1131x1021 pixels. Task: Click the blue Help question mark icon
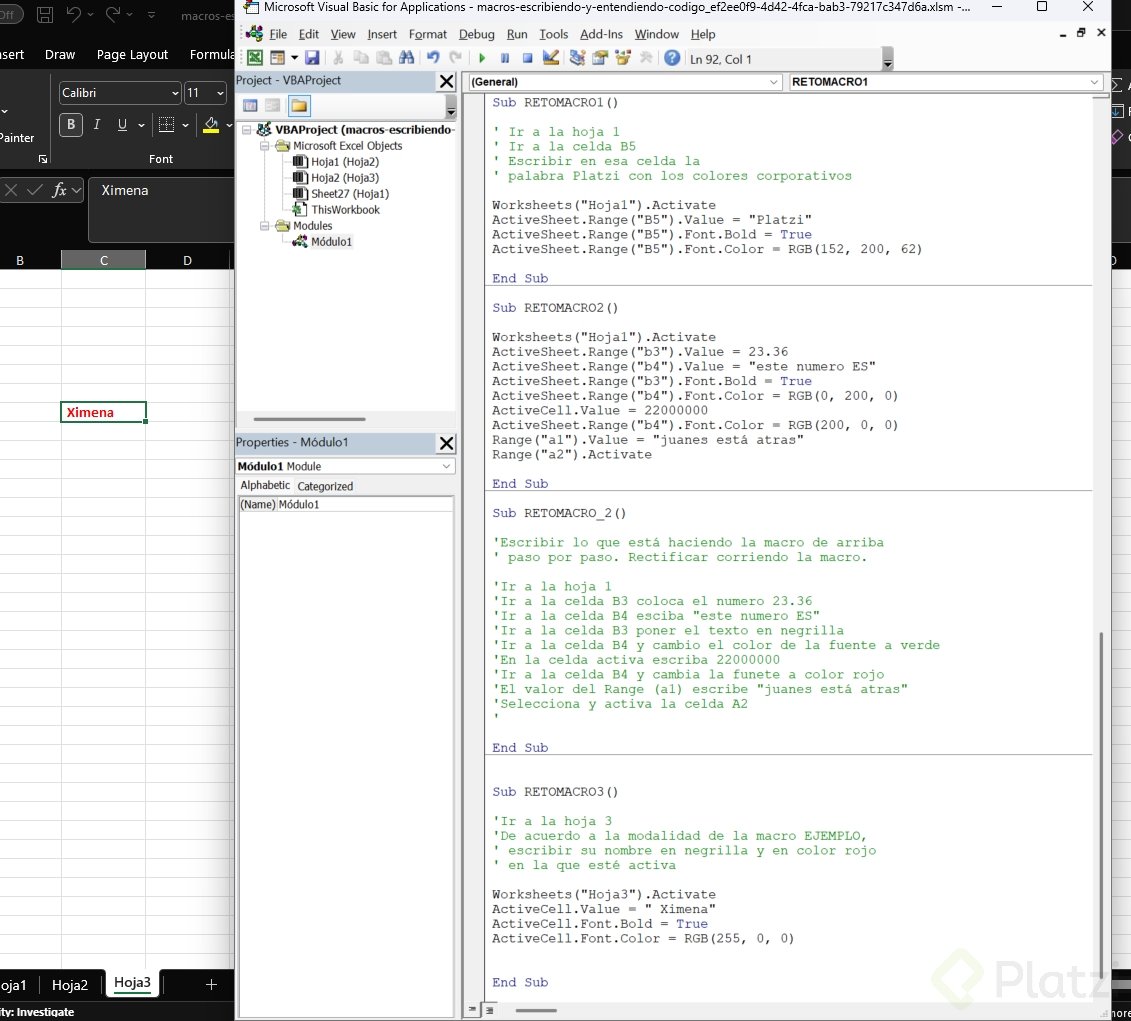tap(672, 59)
